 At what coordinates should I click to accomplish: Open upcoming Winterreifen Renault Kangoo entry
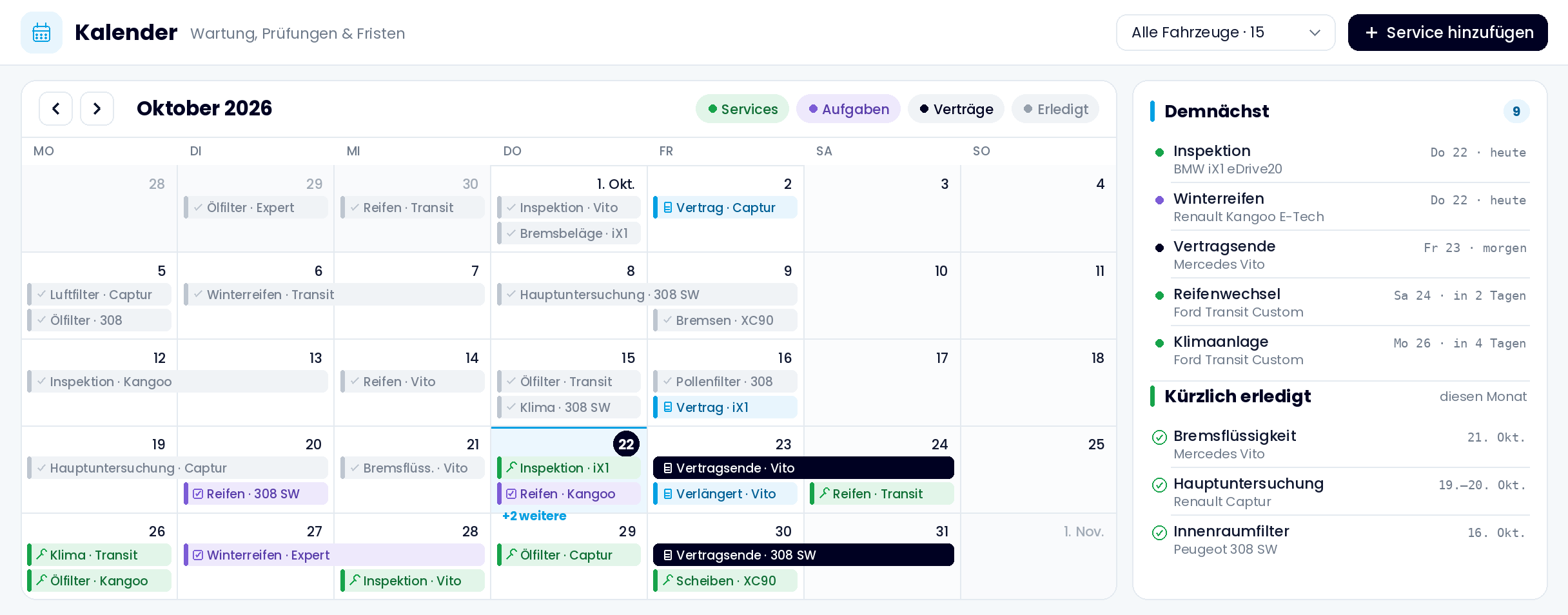(1340, 207)
